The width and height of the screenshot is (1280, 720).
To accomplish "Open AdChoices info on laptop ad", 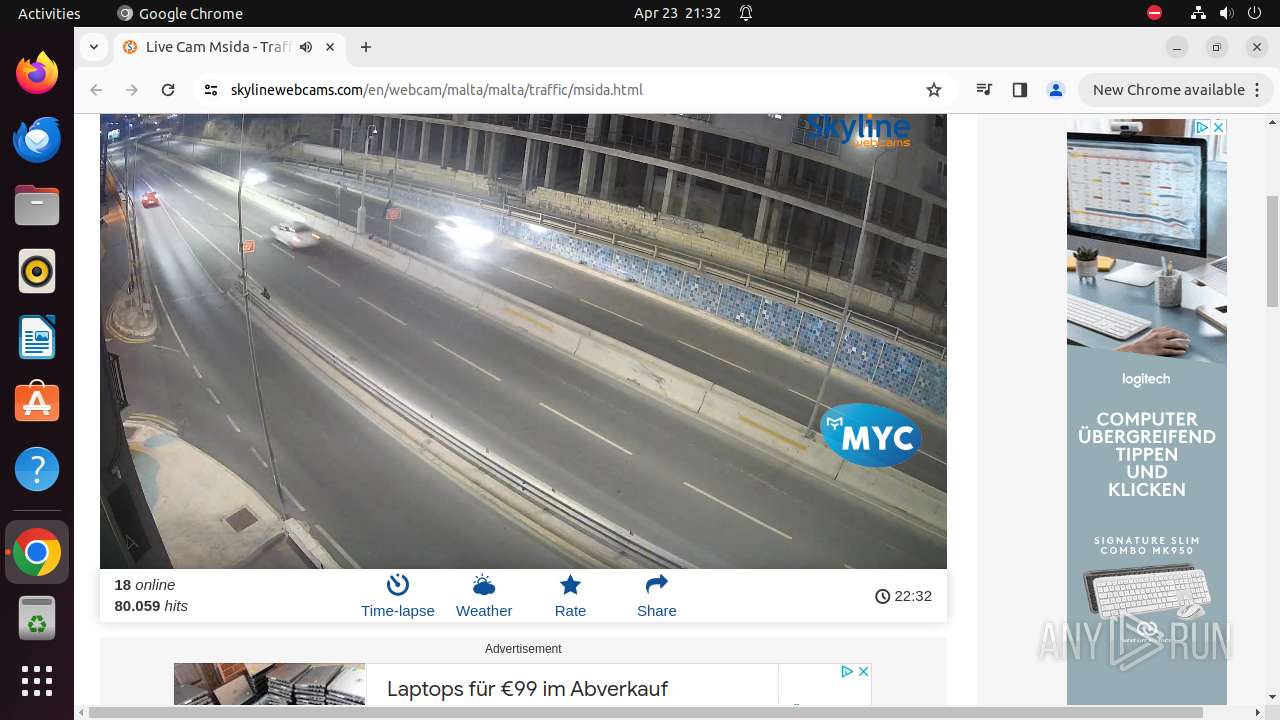I will tap(847, 671).
